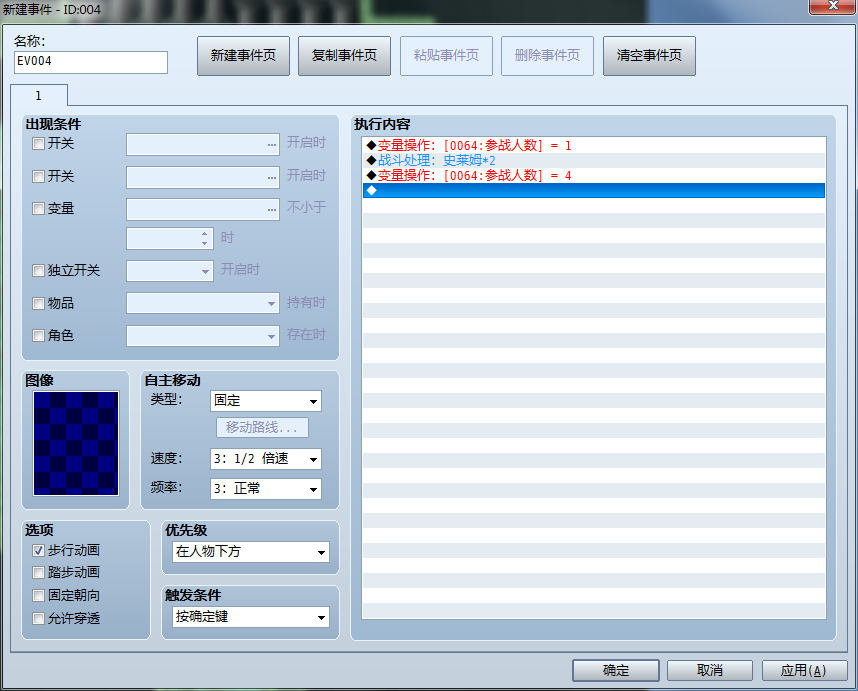Click the 新建事件页 button
The height and width of the screenshot is (691, 858).
pyautogui.click(x=243, y=56)
